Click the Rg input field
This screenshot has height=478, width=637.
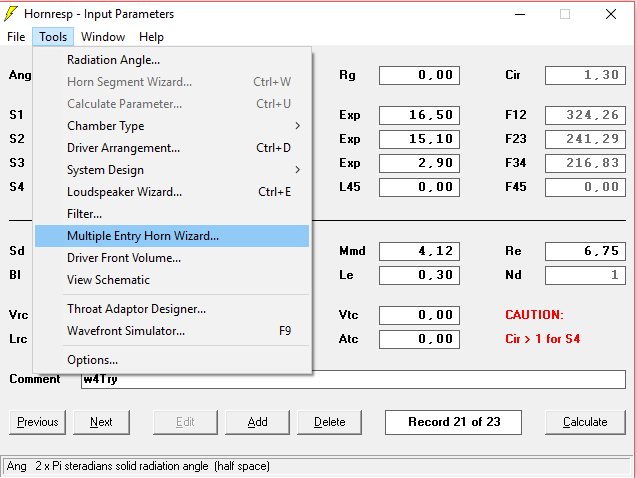pos(419,75)
